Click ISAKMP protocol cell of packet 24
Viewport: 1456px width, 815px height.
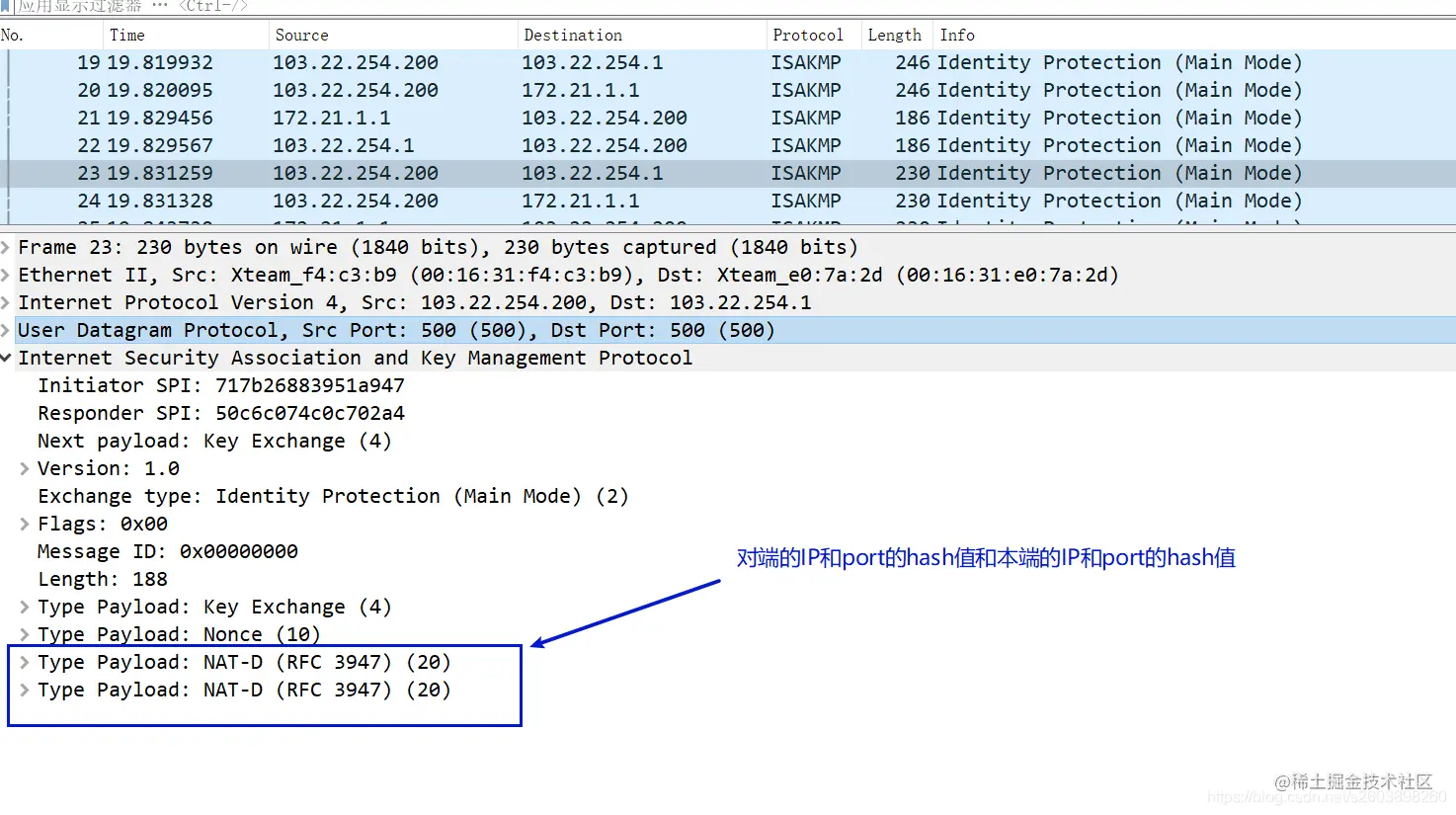(x=806, y=201)
